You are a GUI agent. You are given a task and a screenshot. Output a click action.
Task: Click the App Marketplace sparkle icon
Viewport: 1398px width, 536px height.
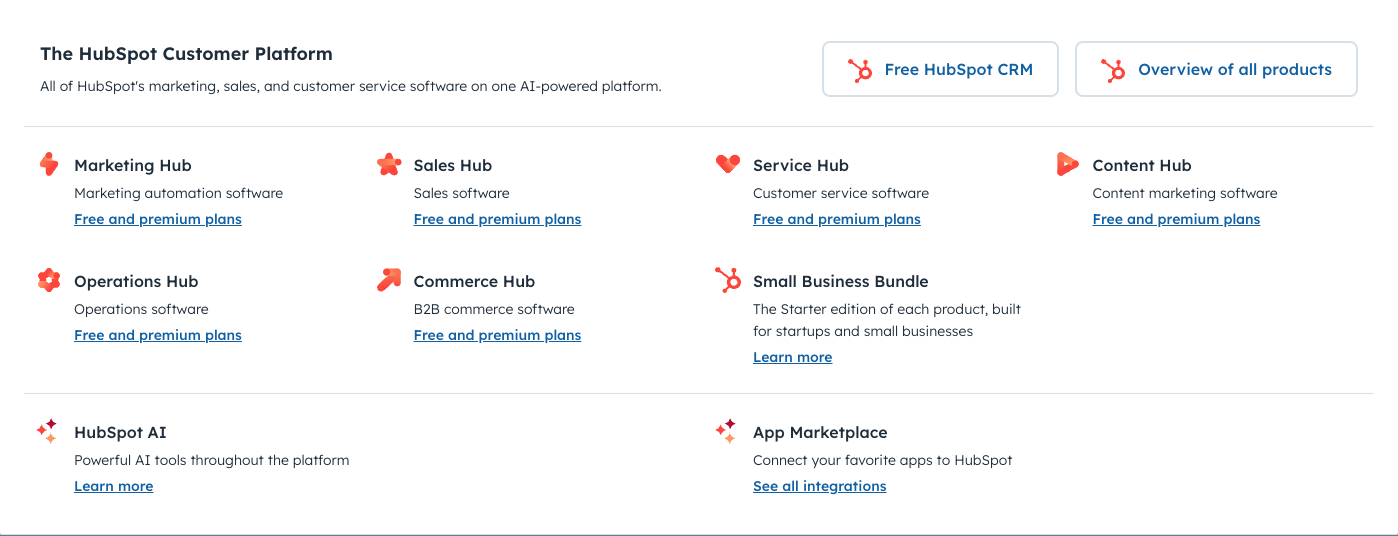[x=726, y=431]
